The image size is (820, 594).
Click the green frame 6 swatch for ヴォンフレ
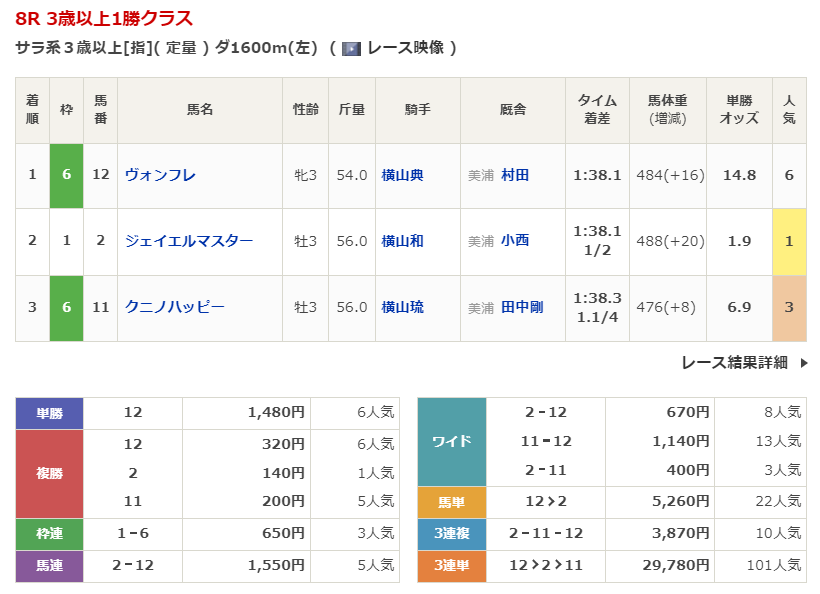point(66,175)
